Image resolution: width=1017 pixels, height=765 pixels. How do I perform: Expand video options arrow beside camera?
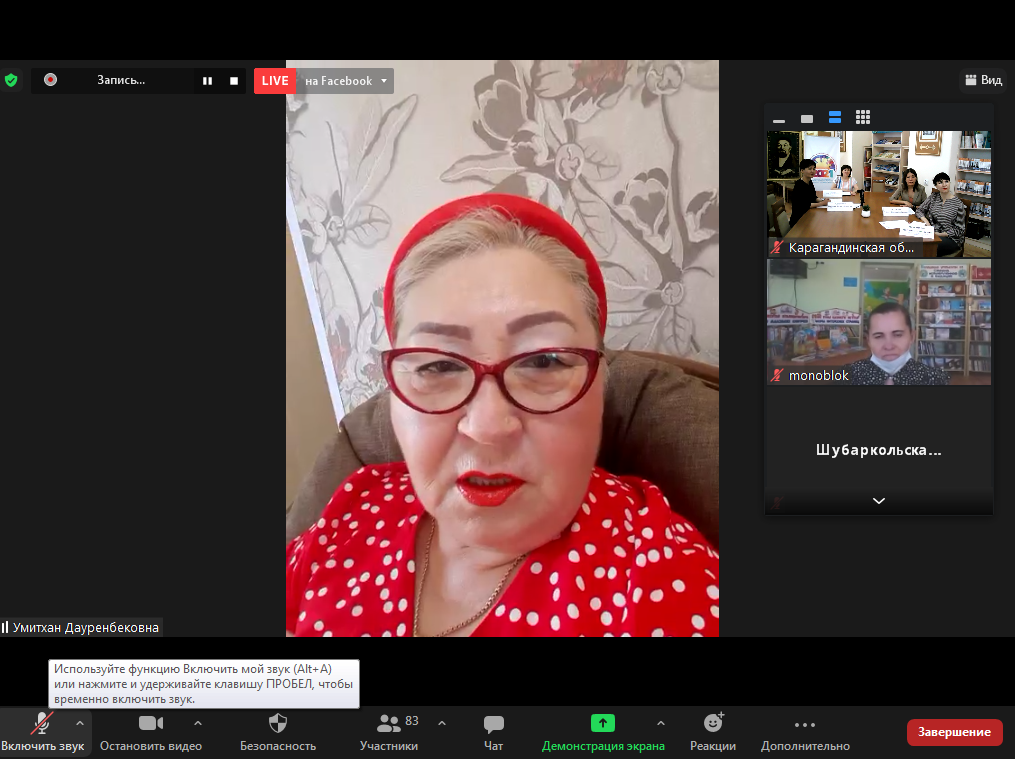pos(197,722)
